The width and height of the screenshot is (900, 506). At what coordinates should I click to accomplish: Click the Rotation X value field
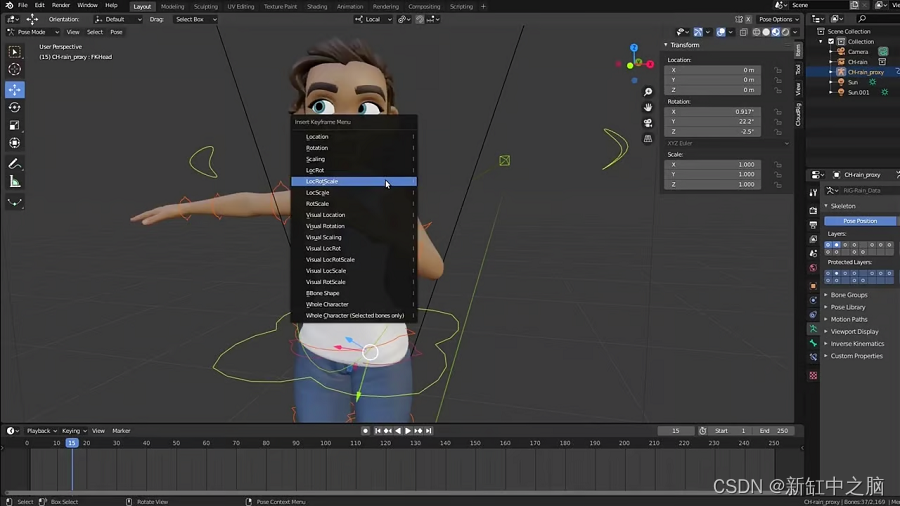[713, 112]
